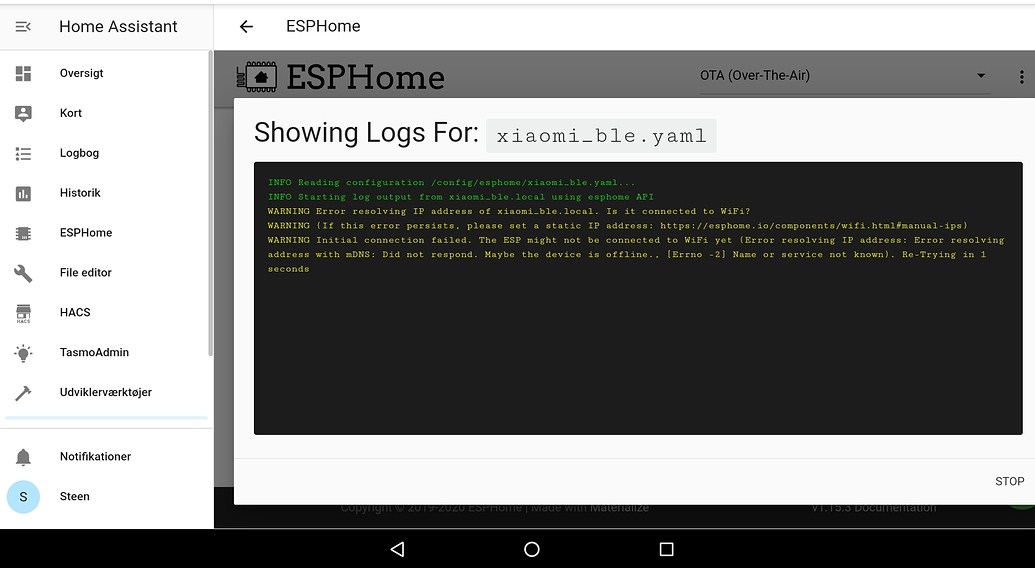Grab the sidebar vertical scrollbar
Image resolution: width=1035 pixels, height=568 pixels.
(211, 205)
